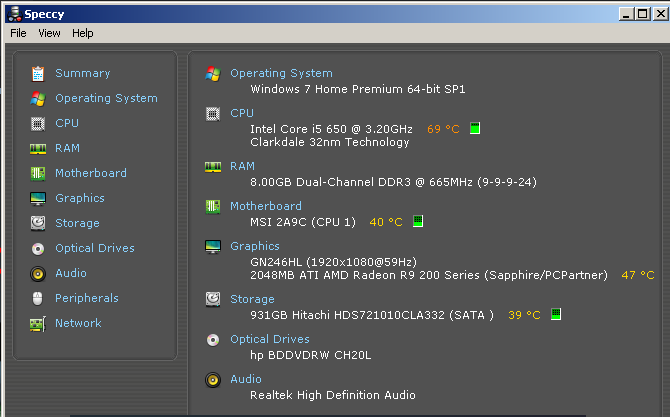The image size is (670, 417).
Task: Click the Windows flag icon in the main panel
Action: point(213,74)
